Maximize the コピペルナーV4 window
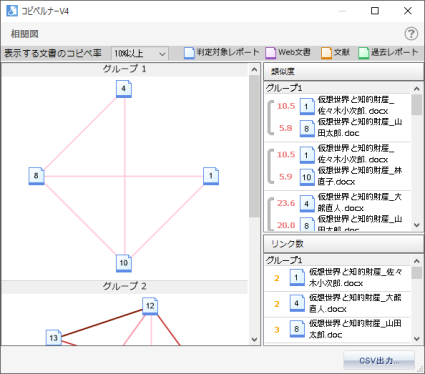The width and height of the screenshot is (425, 374). (375, 11)
